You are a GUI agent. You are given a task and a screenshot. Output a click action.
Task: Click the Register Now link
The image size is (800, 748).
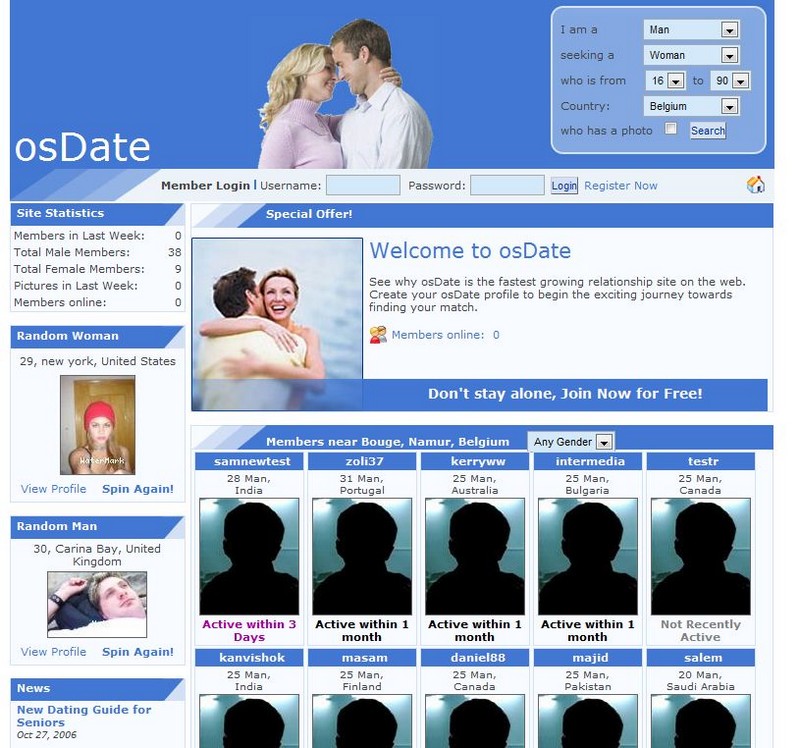[x=621, y=186]
